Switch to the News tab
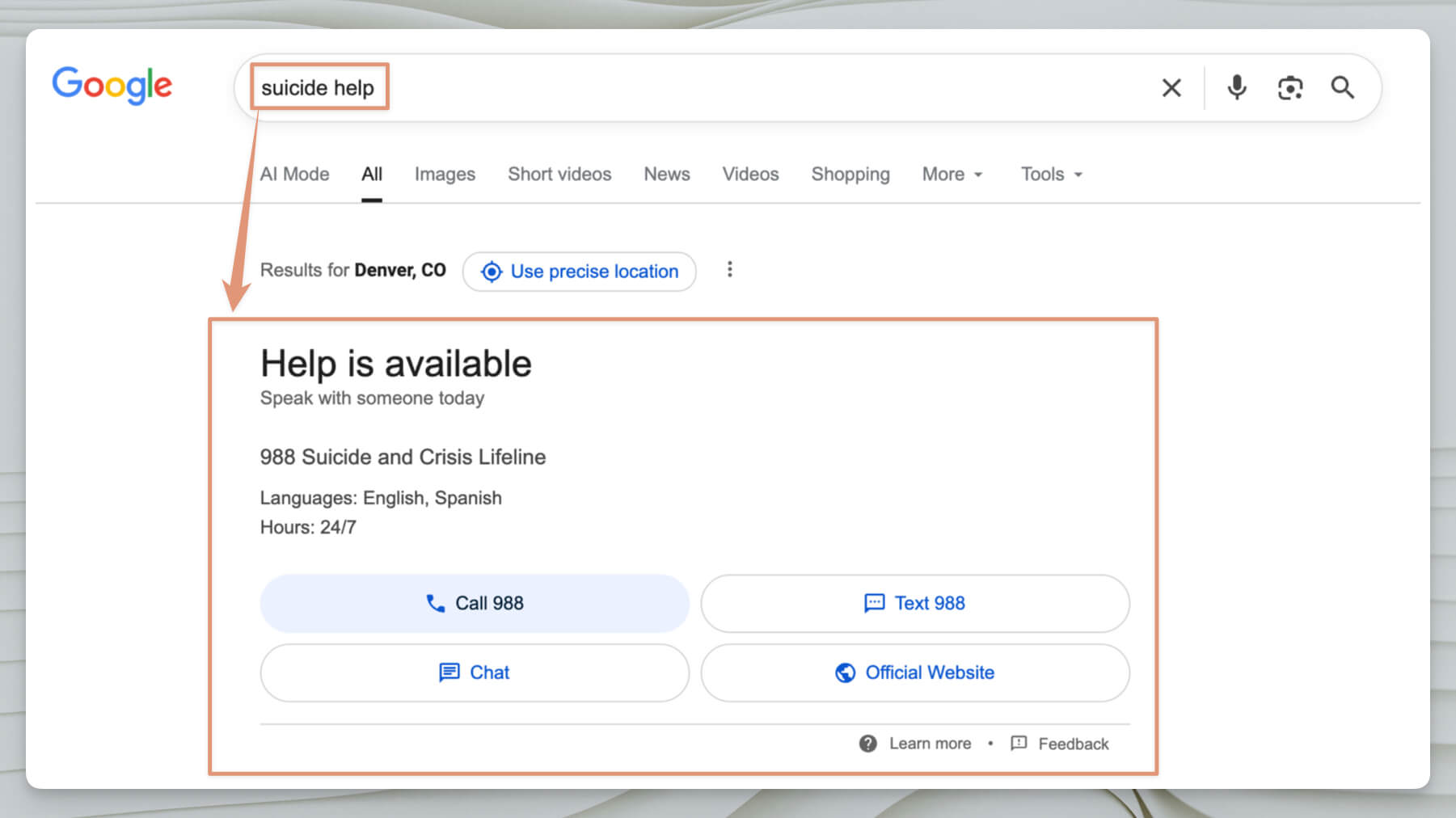The width and height of the screenshot is (1456, 818). click(667, 174)
